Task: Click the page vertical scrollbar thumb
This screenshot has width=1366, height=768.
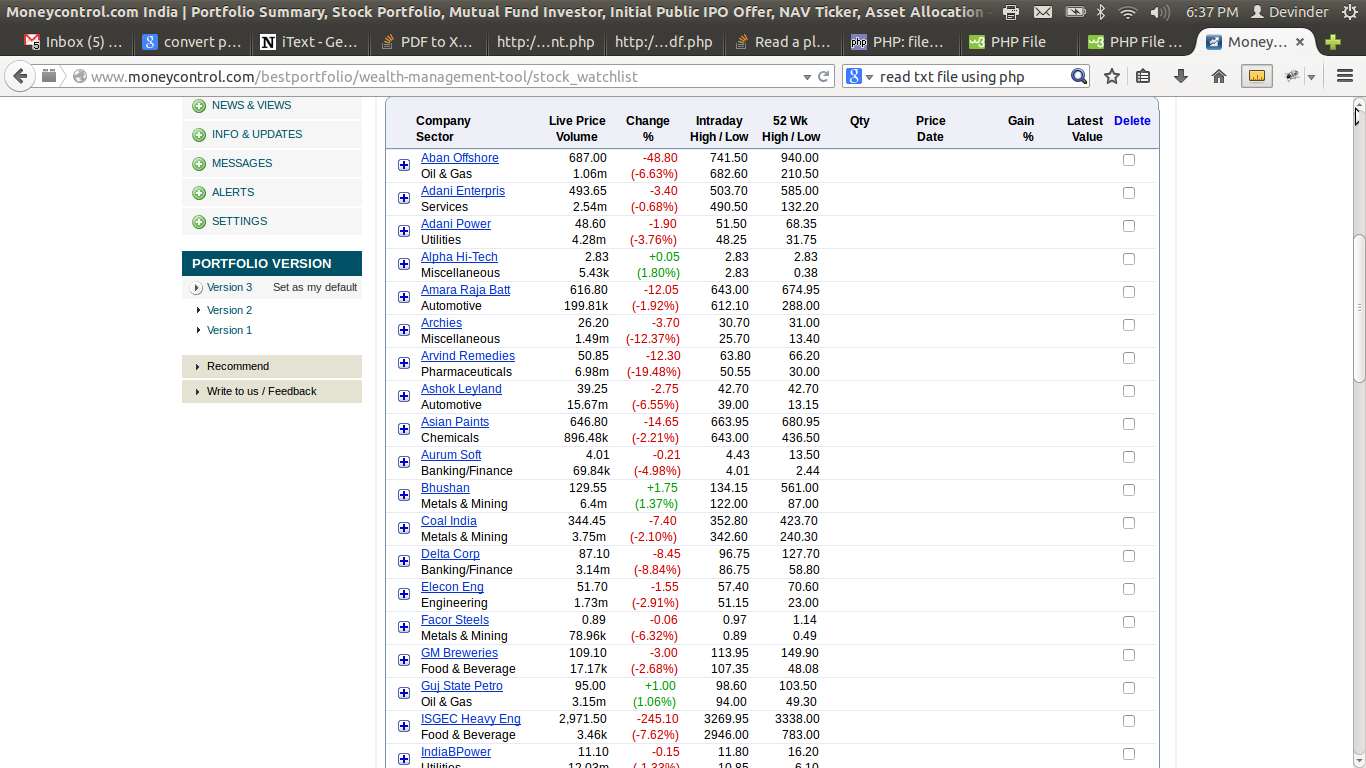Action: coord(1358,307)
